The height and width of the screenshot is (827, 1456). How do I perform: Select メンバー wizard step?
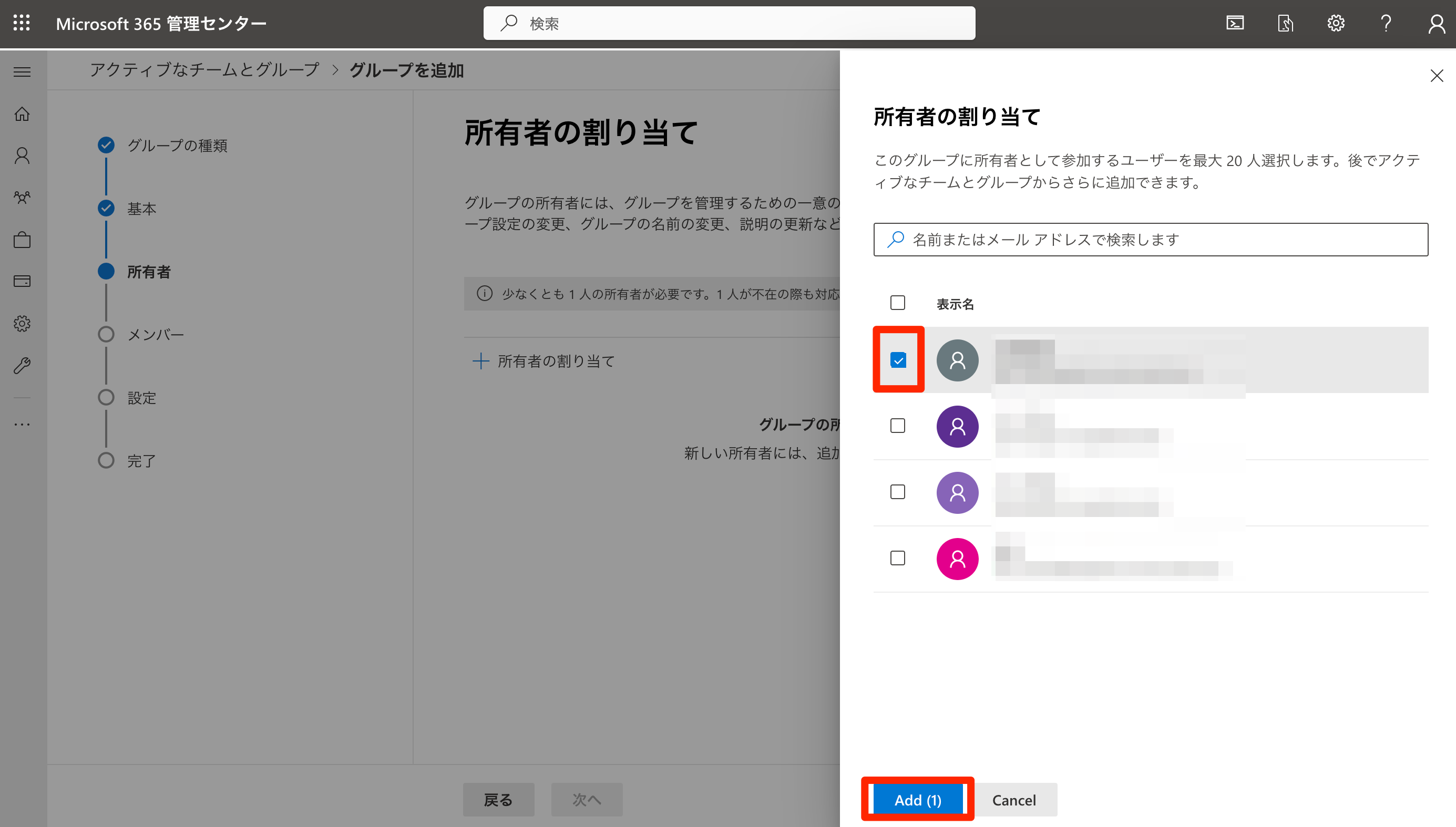pyautogui.click(x=141, y=335)
